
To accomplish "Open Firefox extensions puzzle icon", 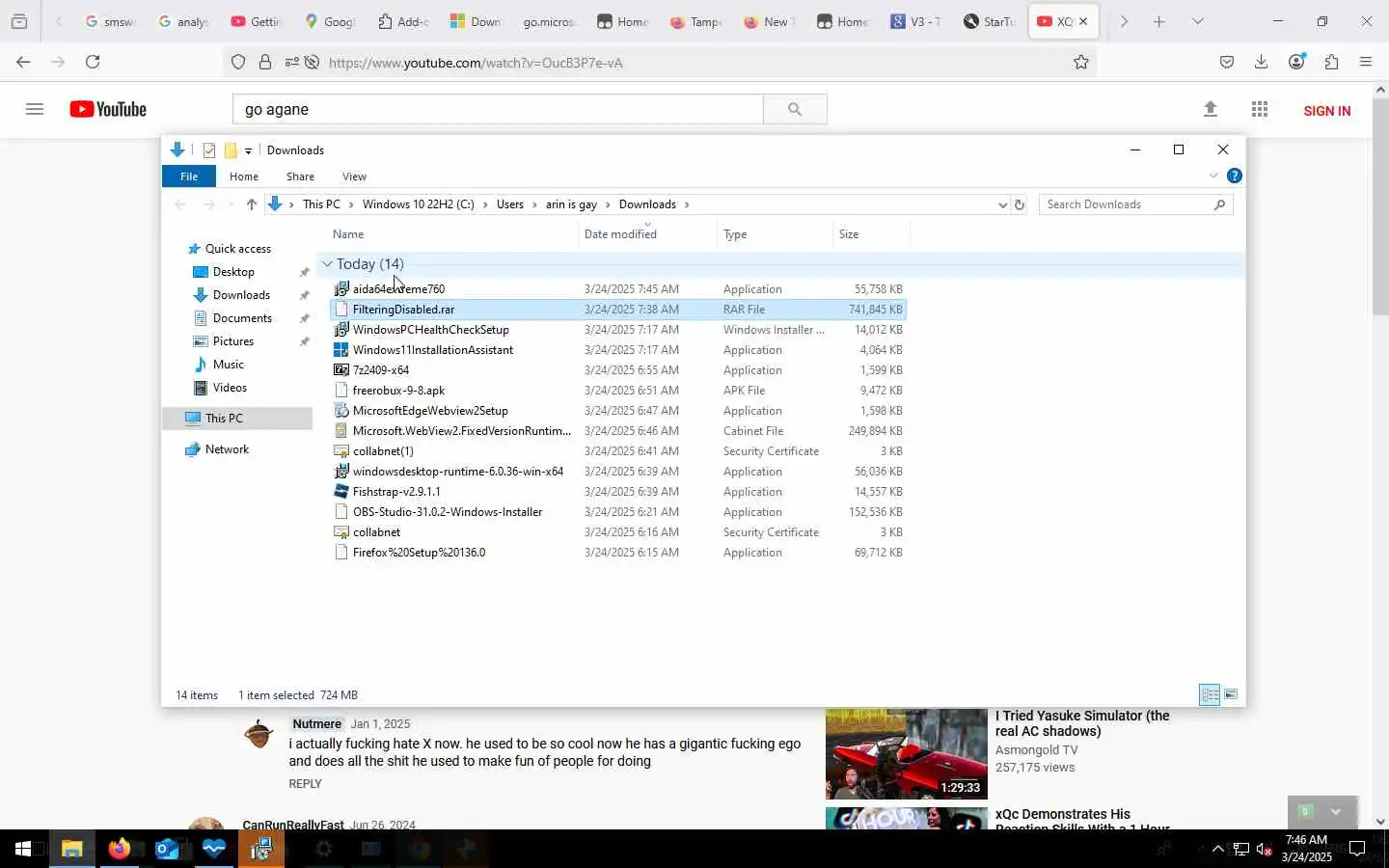I will (1331, 62).
